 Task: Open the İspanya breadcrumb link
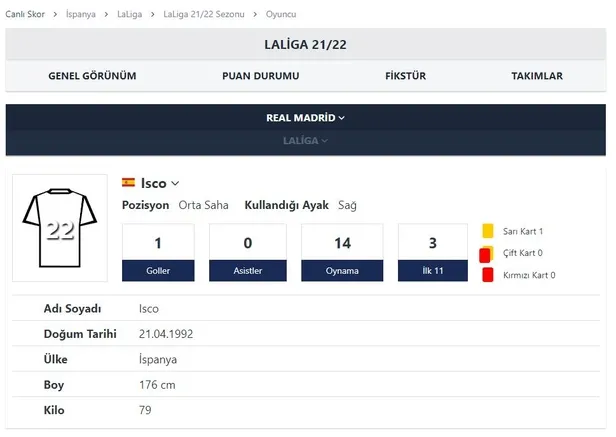click(83, 15)
